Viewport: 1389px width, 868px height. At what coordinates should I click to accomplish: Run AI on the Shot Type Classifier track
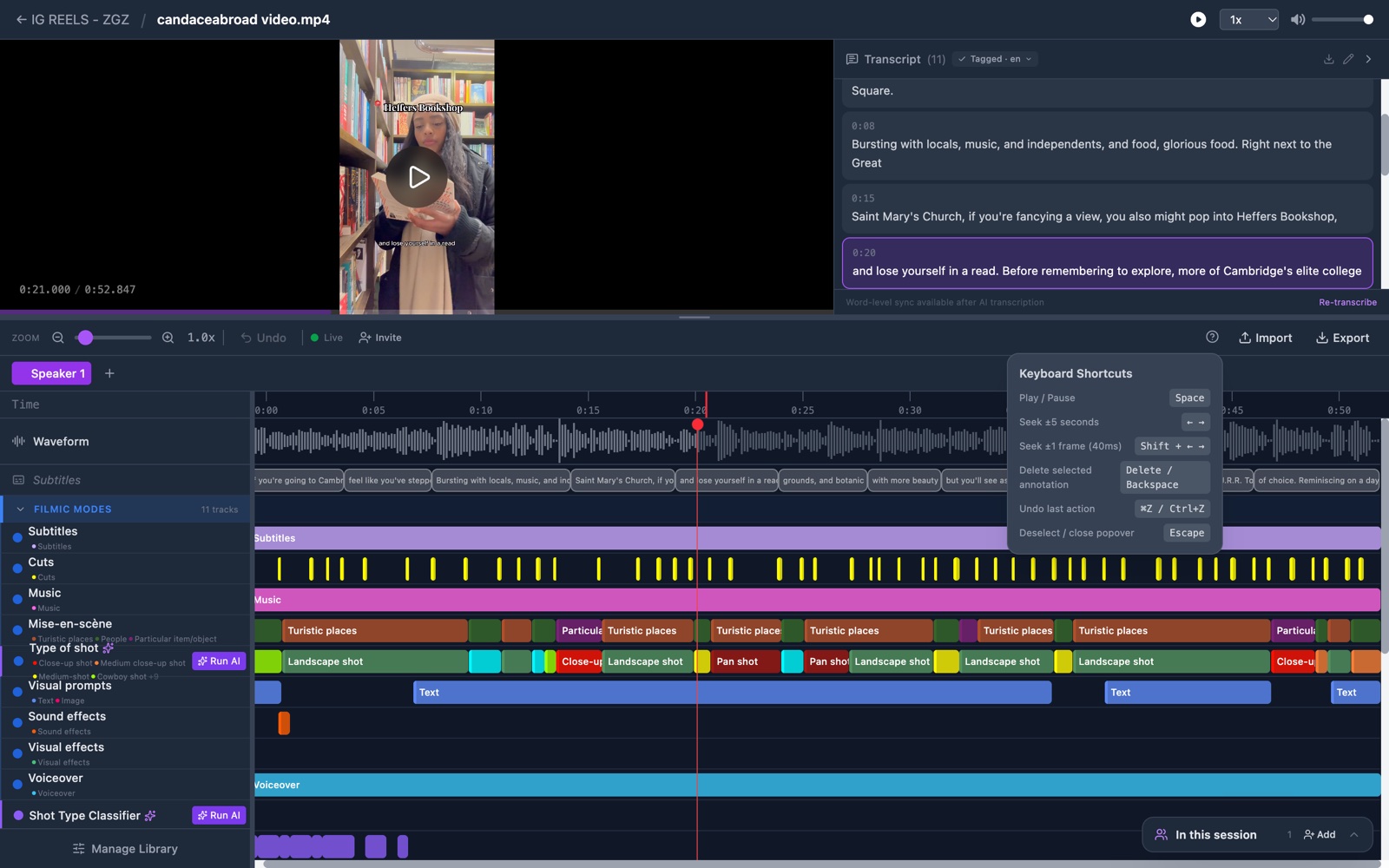219,815
